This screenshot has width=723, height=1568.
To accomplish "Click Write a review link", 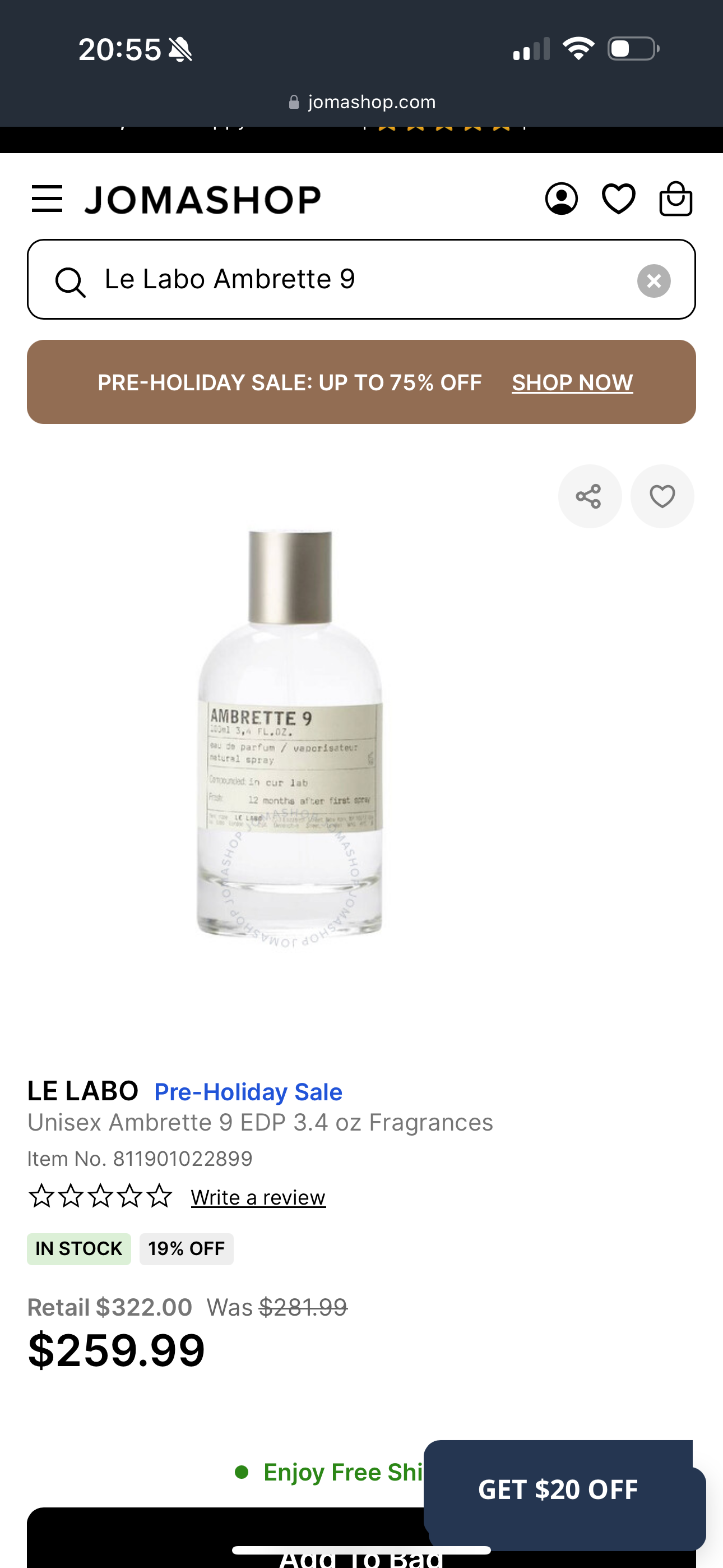I will [258, 1197].
